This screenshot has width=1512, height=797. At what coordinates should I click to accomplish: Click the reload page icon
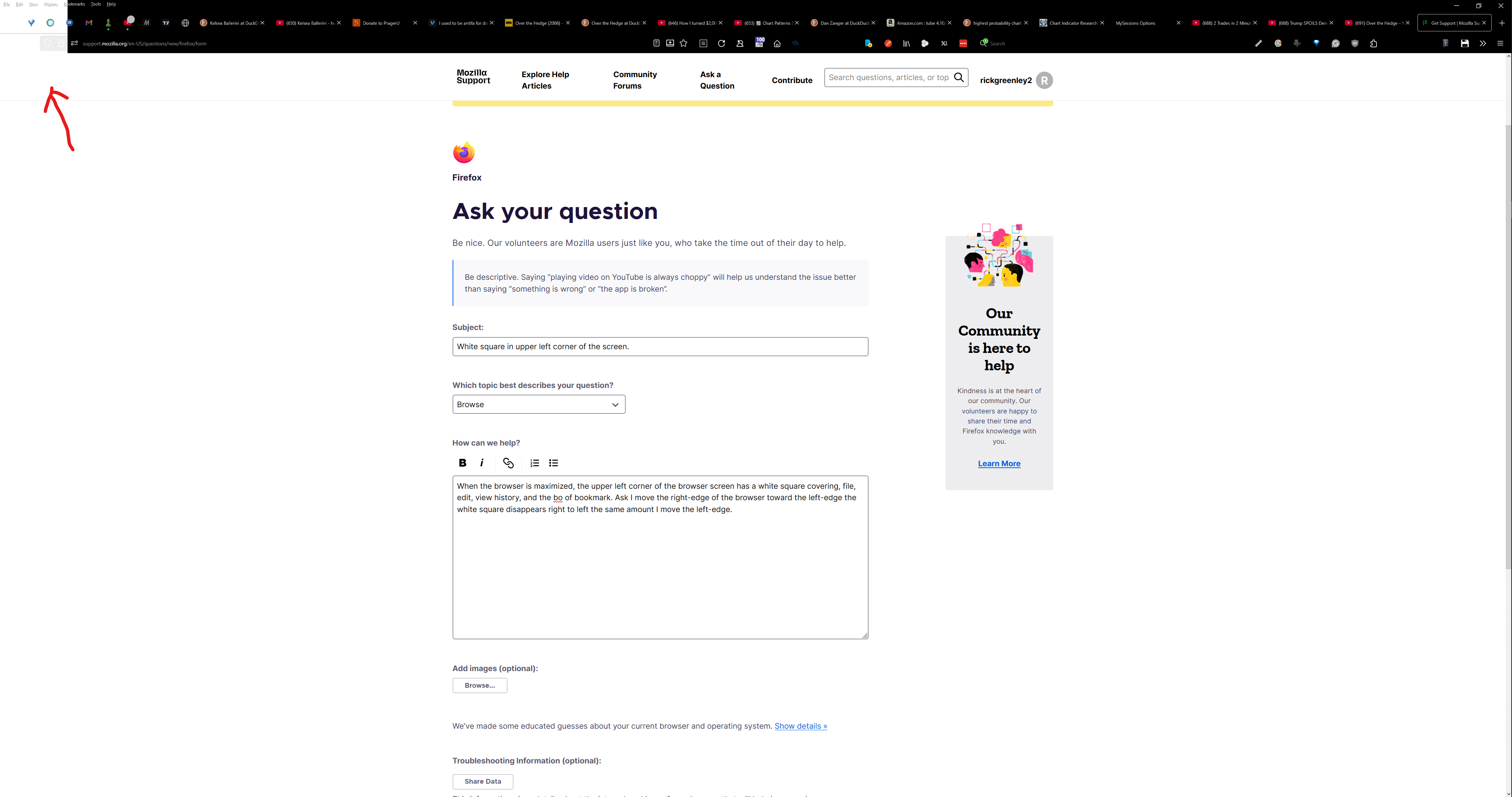click(721, 44)
